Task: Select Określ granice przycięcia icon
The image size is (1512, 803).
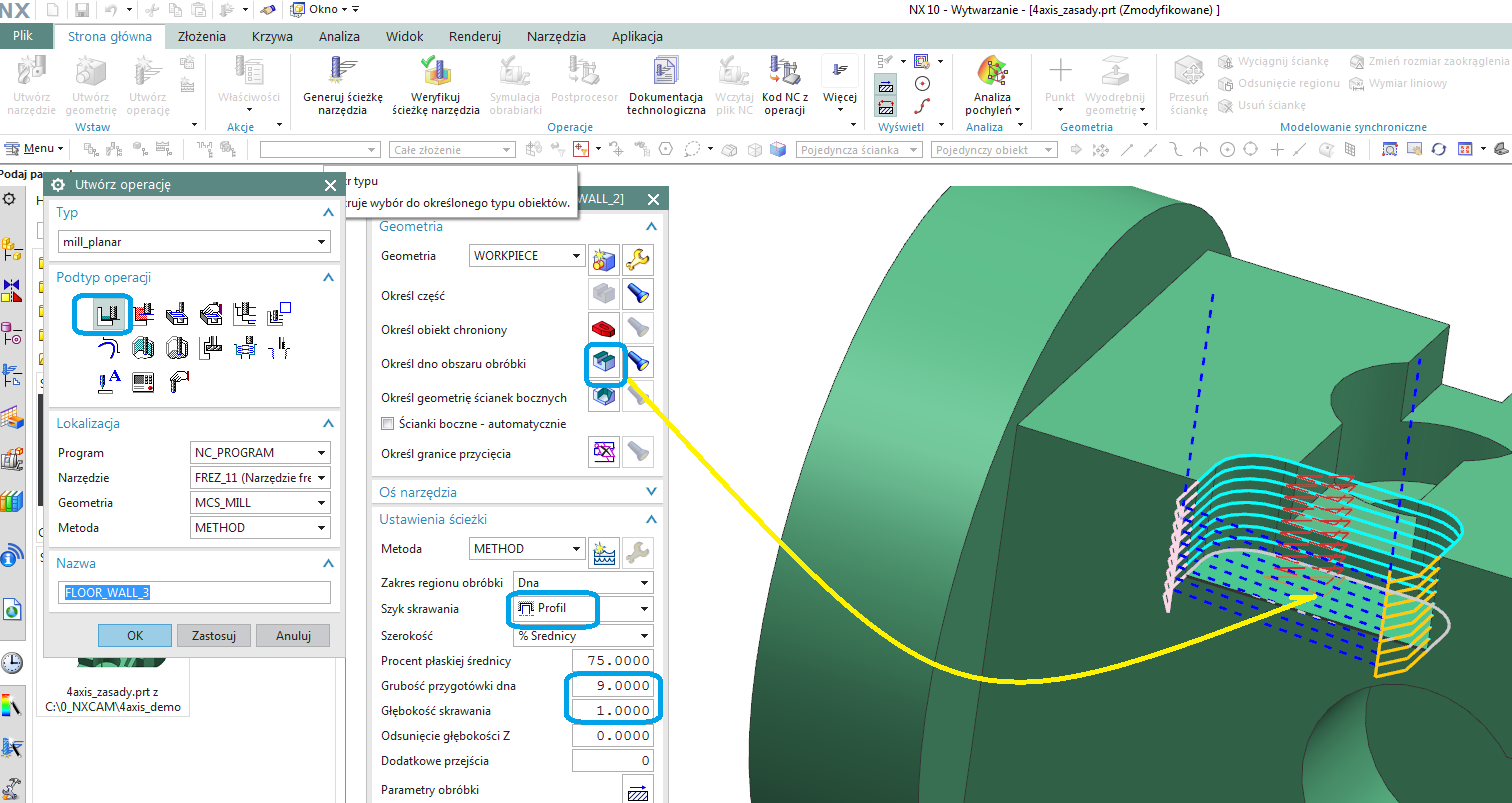Action: click(x=603, y=453)
